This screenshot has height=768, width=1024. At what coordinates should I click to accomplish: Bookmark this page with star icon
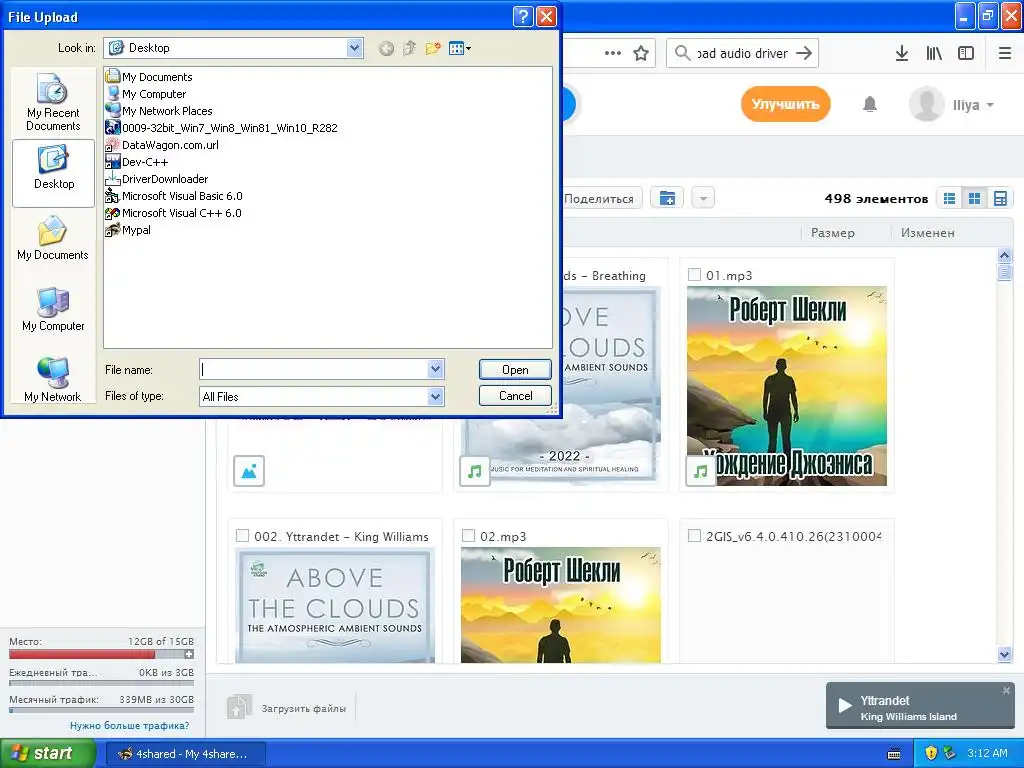coord(641,53)
